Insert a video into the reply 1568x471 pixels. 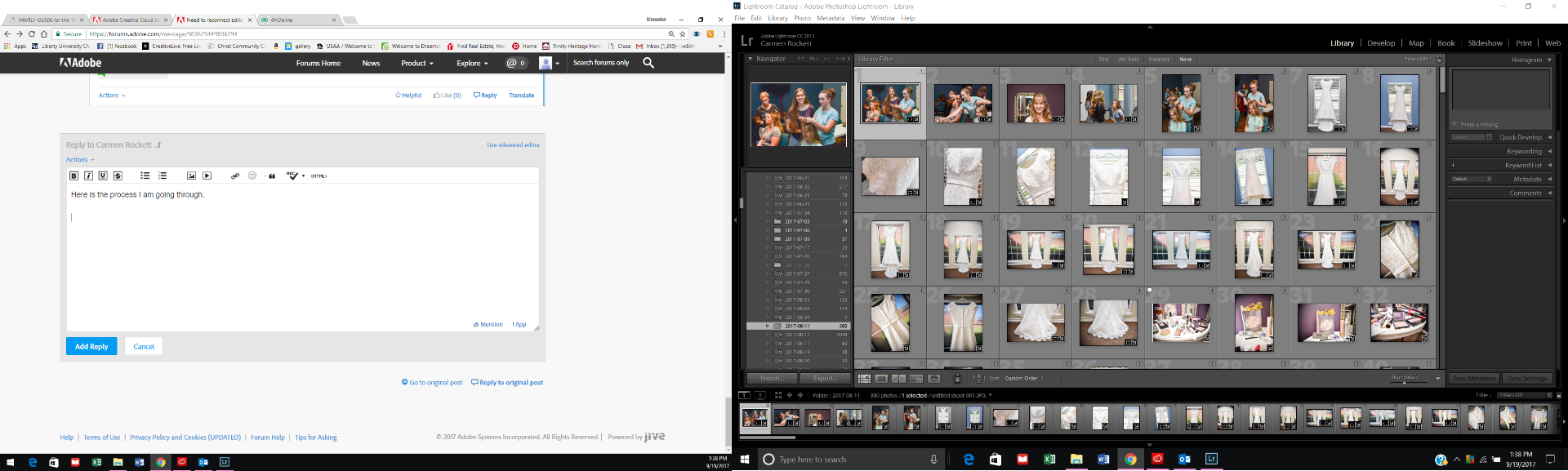(x=207, y=176)
